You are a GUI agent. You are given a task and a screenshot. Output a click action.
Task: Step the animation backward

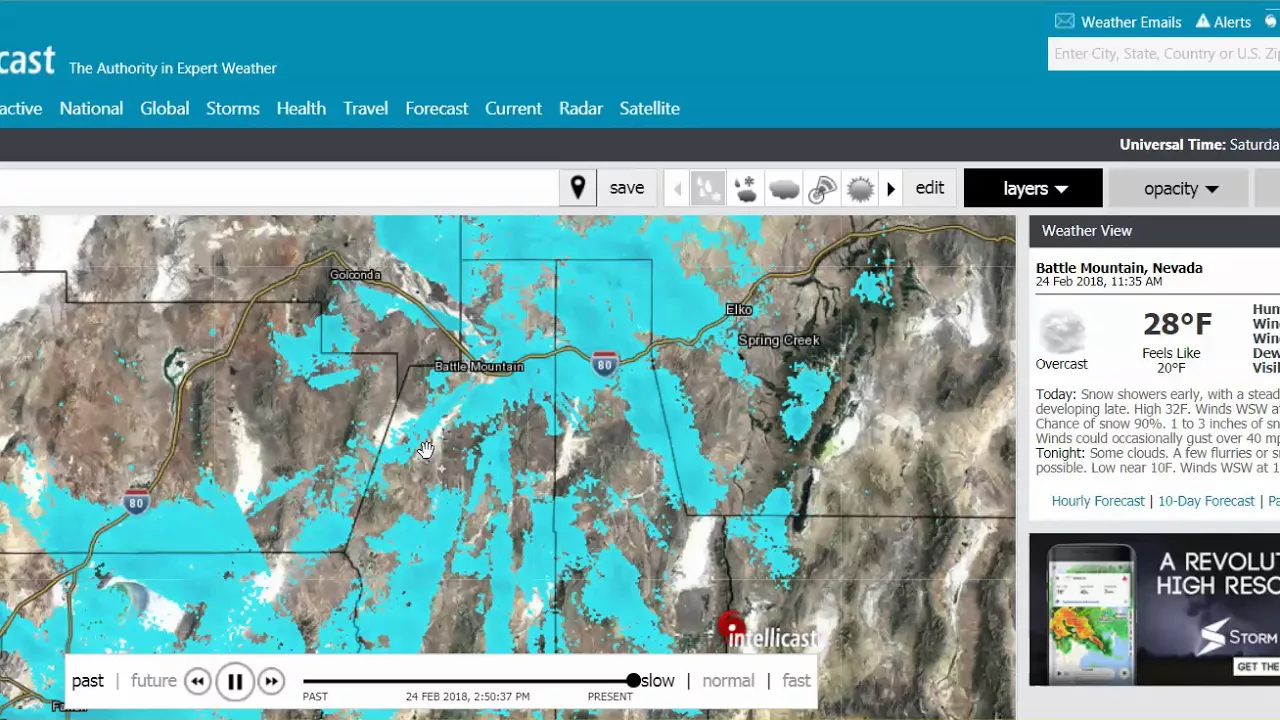coord(198,681)
